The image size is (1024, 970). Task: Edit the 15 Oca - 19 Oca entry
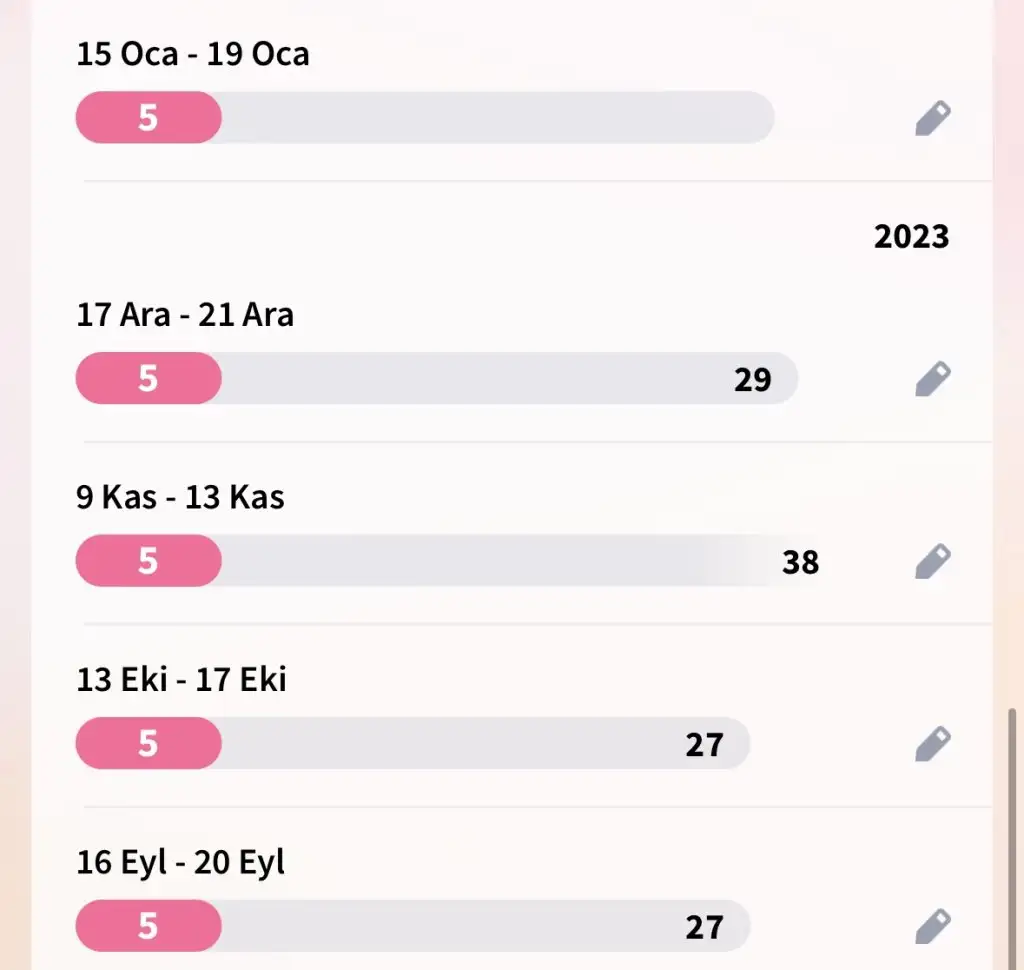933,118
